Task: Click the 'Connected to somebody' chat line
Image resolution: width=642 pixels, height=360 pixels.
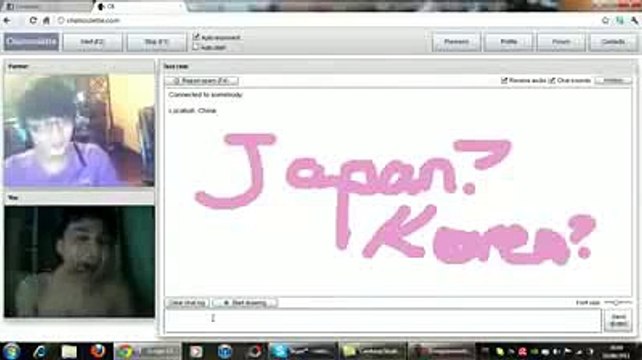Action: click(206, 95)
